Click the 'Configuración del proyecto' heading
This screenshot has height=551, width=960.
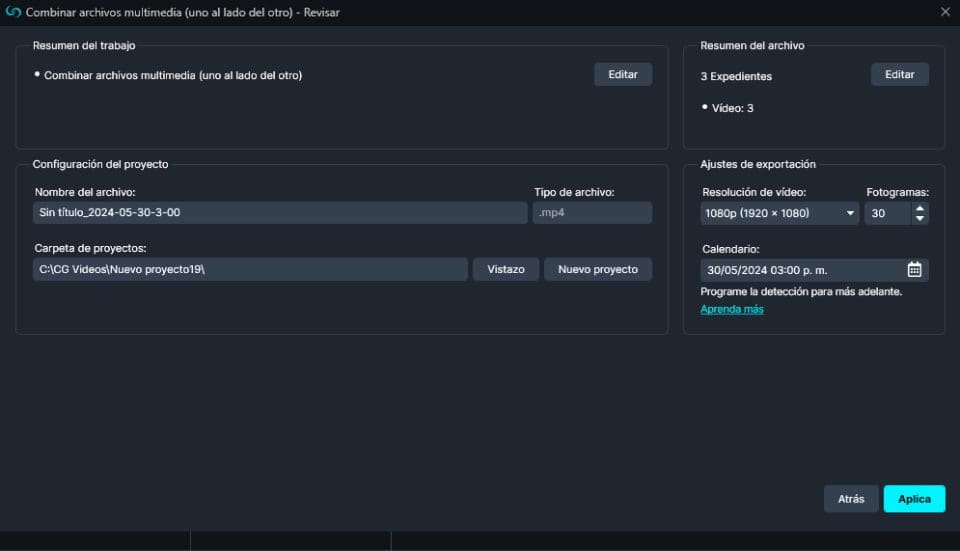(100, 164)
